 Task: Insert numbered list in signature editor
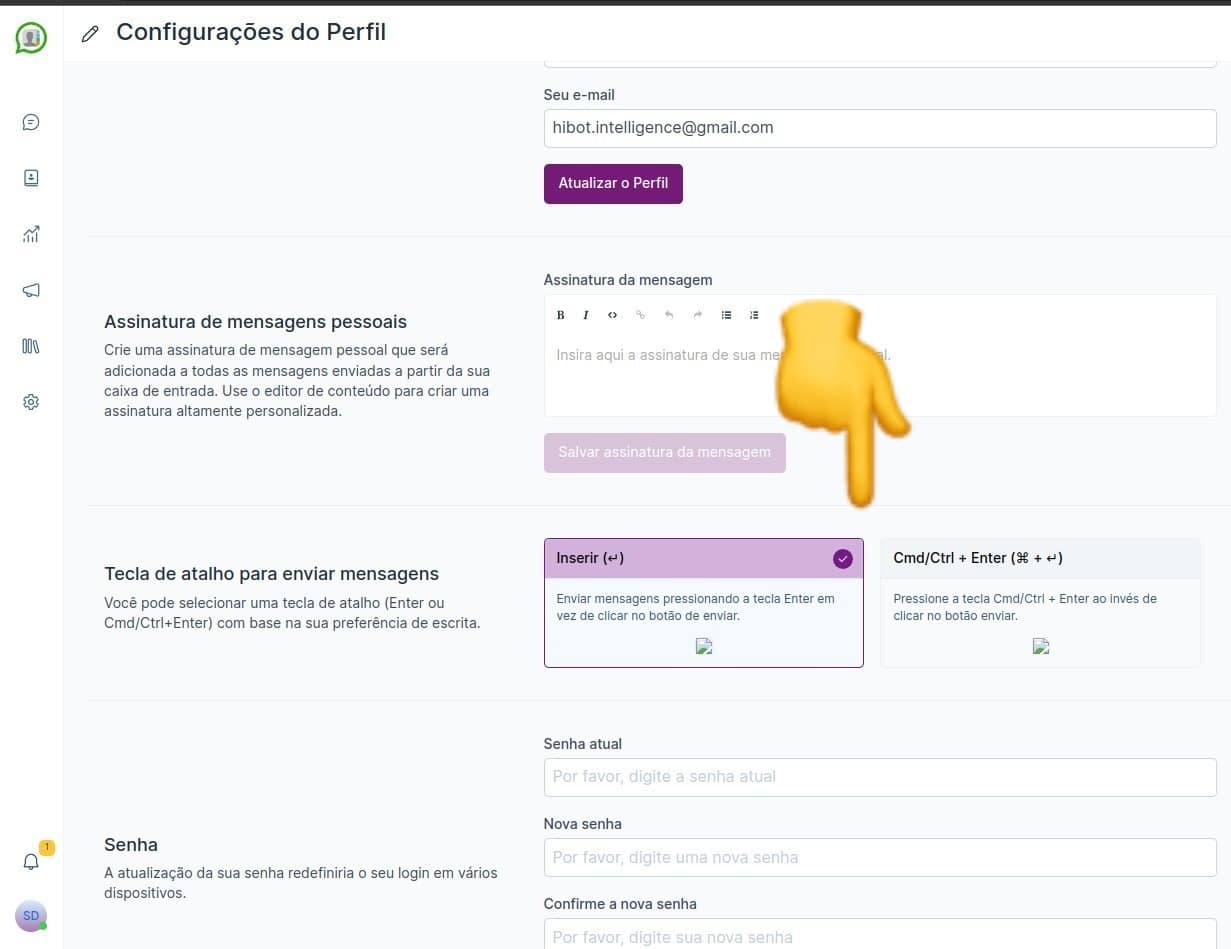[754, 315]
